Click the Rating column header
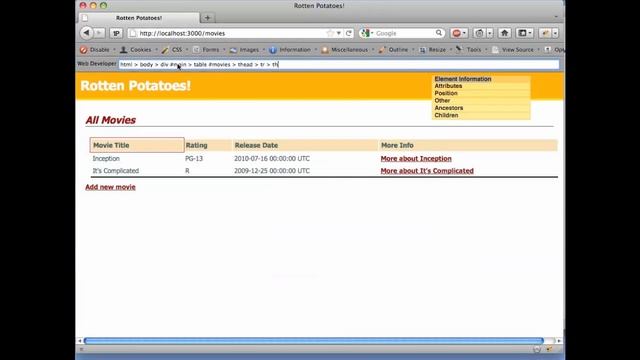Viewport: 640px width, 360px height. pos(208,145)
